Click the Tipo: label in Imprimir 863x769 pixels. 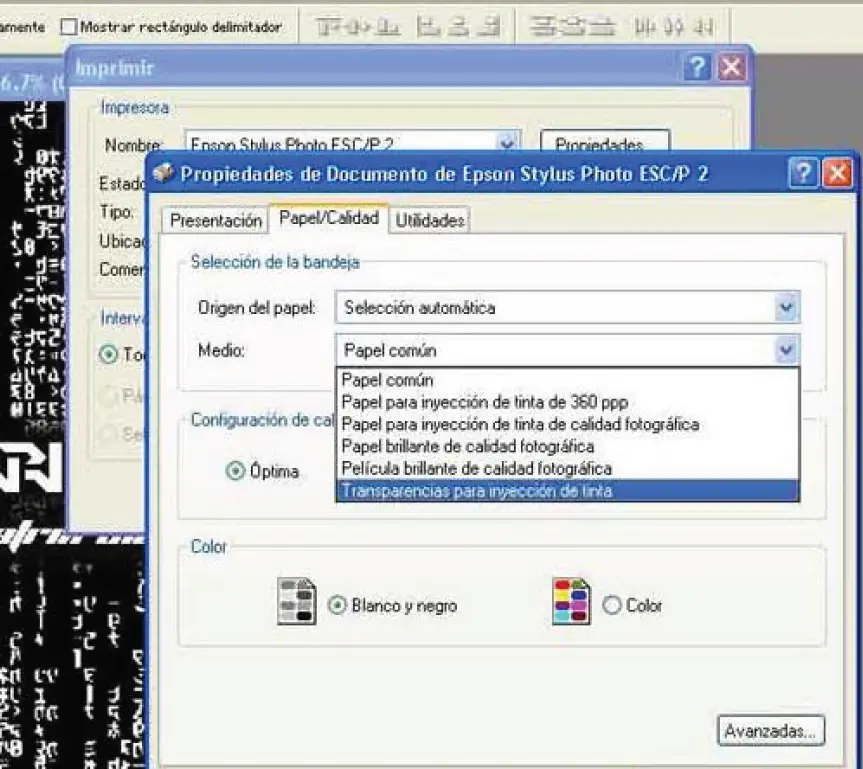tap(116, 212)
